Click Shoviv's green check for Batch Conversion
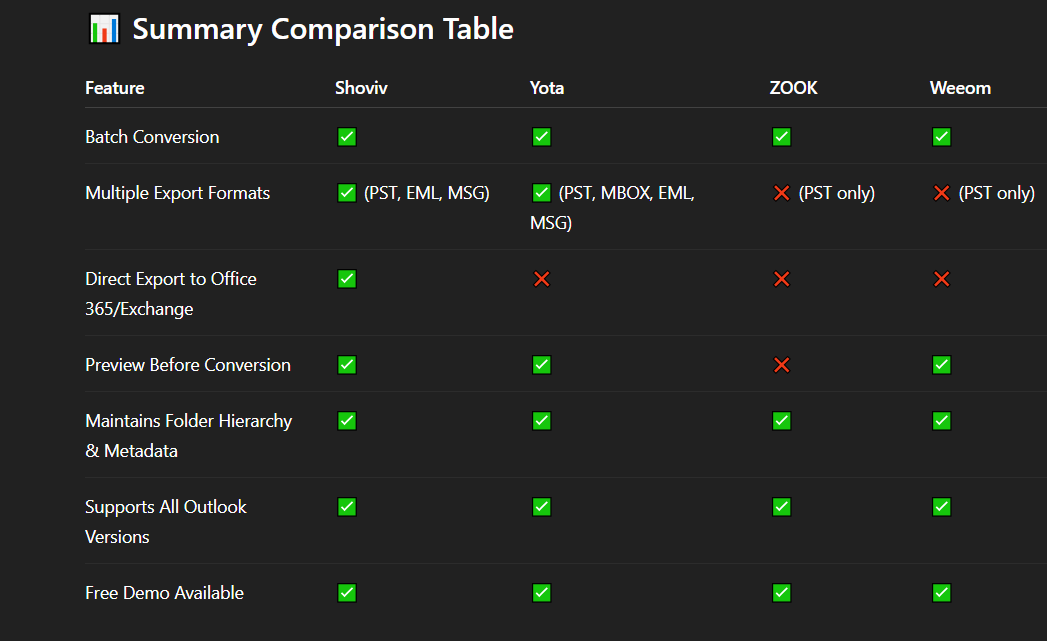The image size is (1047, 641). point(347,137)
